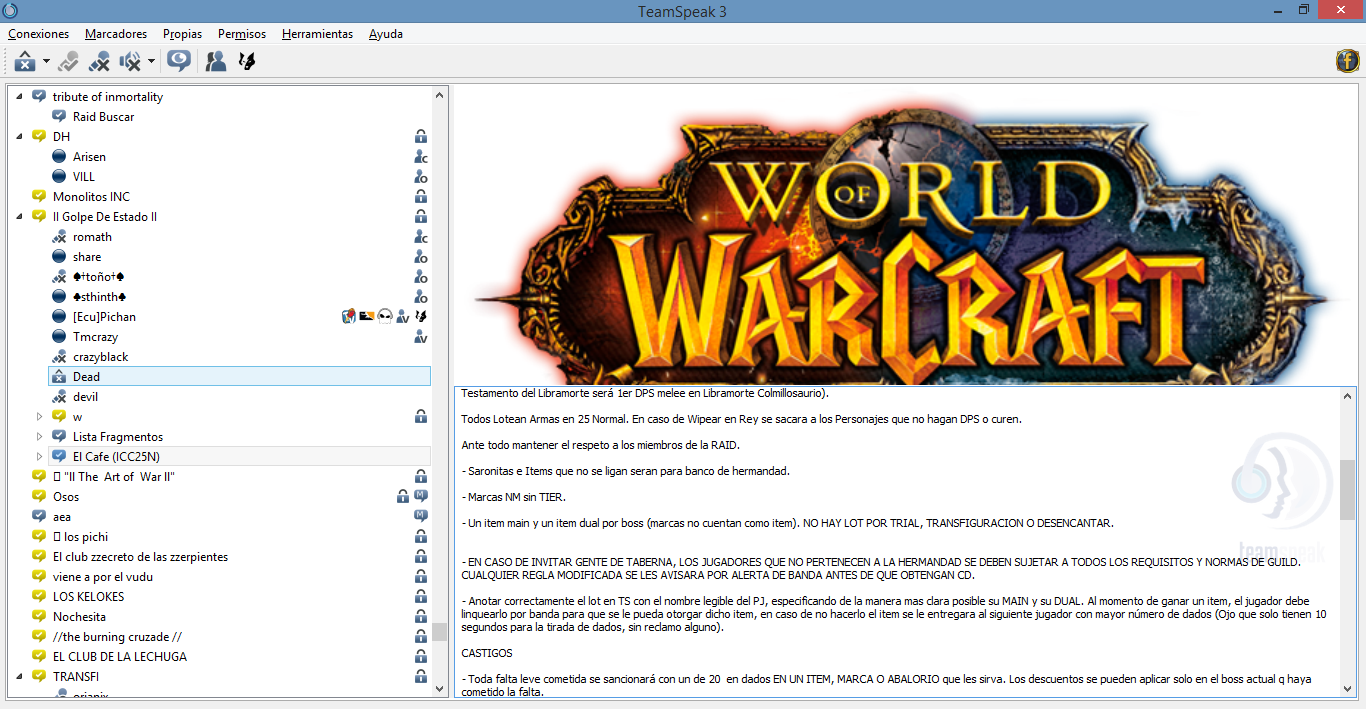This screenshot has width=1366, height=709.
Task: Click the gold Facebook badge icon
Action: click(x=1347, y=62)
